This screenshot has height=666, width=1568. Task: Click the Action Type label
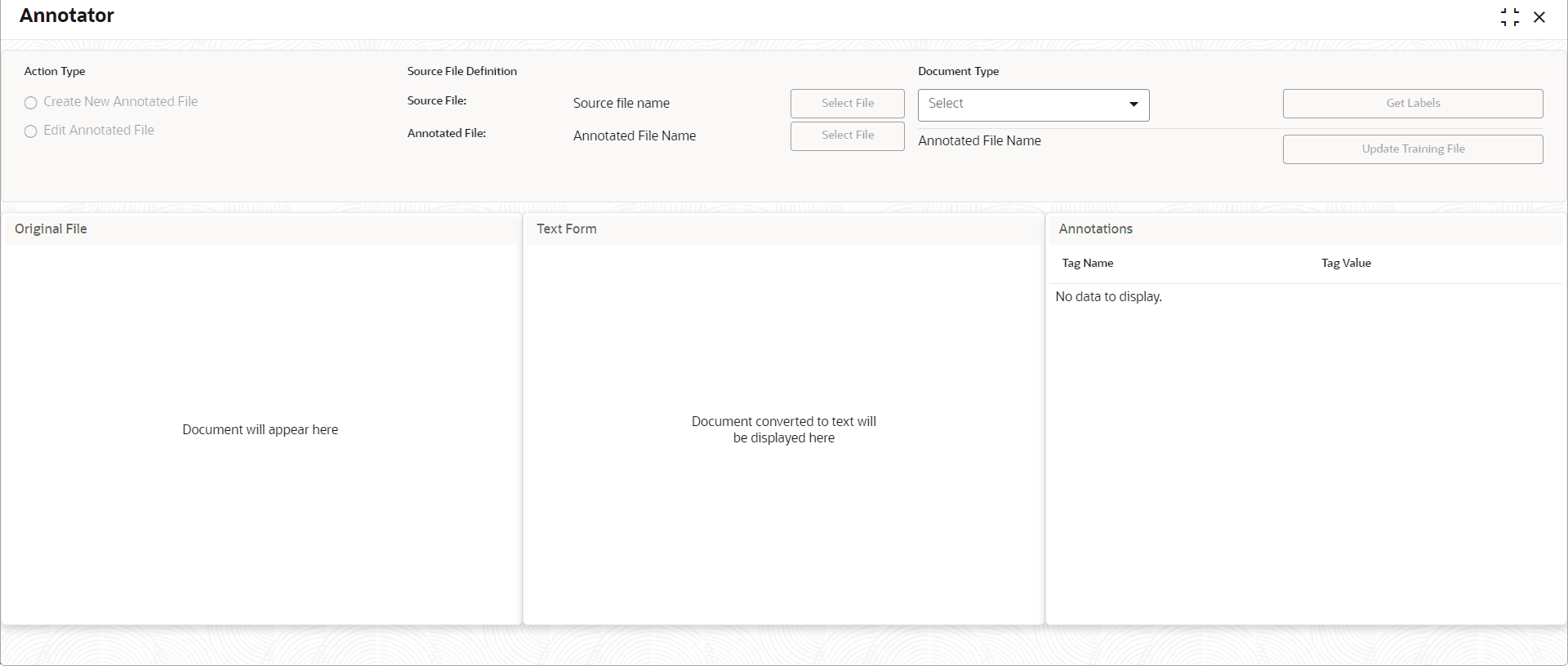(x=55, y=71)
